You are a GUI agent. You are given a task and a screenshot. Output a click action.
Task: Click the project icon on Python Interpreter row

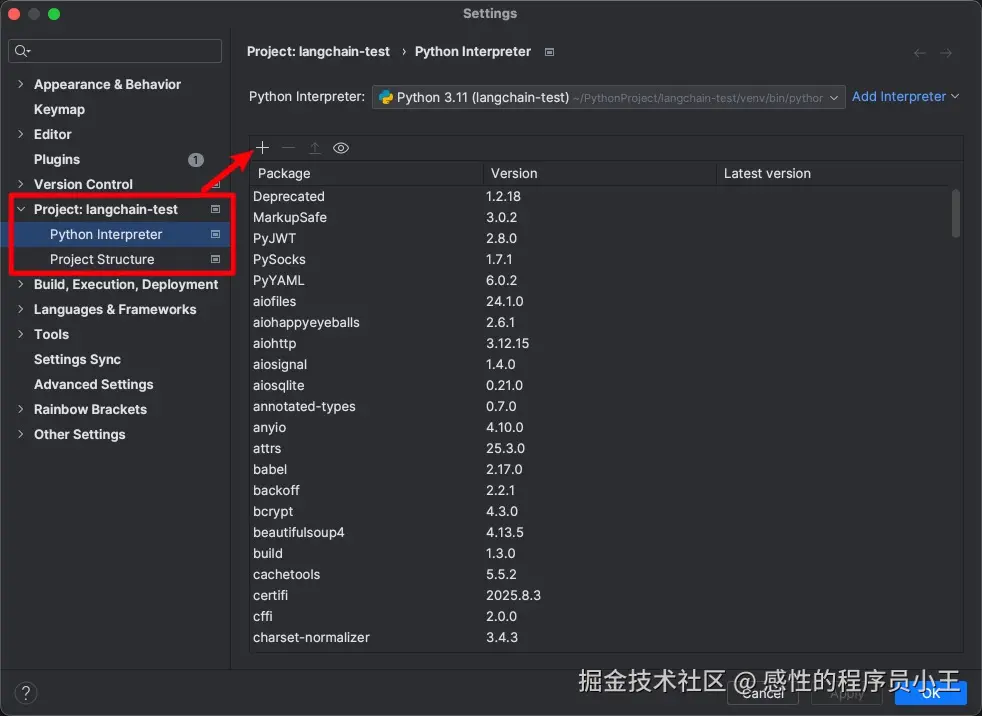215,234
